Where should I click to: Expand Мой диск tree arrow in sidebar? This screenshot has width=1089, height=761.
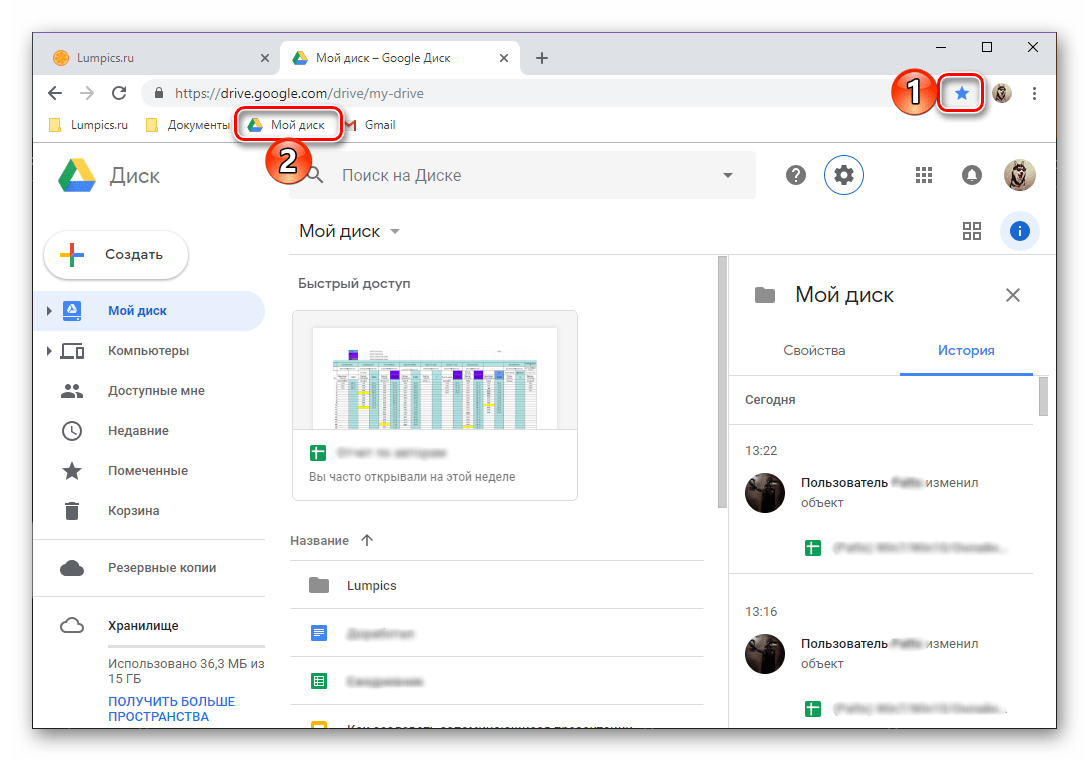pyautogui.click(x=49, y=311)
